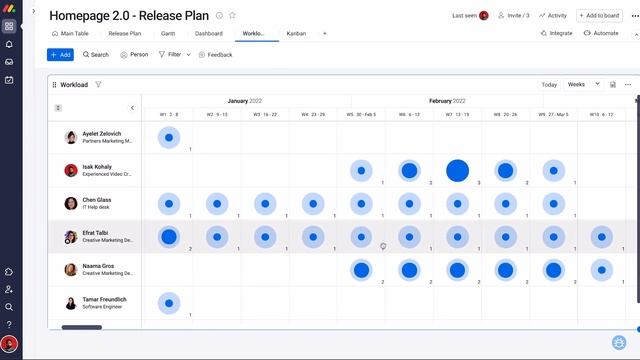Open the Weeks timescale dropdown
This screenshot has width=640, height=360.
[584, 84]
